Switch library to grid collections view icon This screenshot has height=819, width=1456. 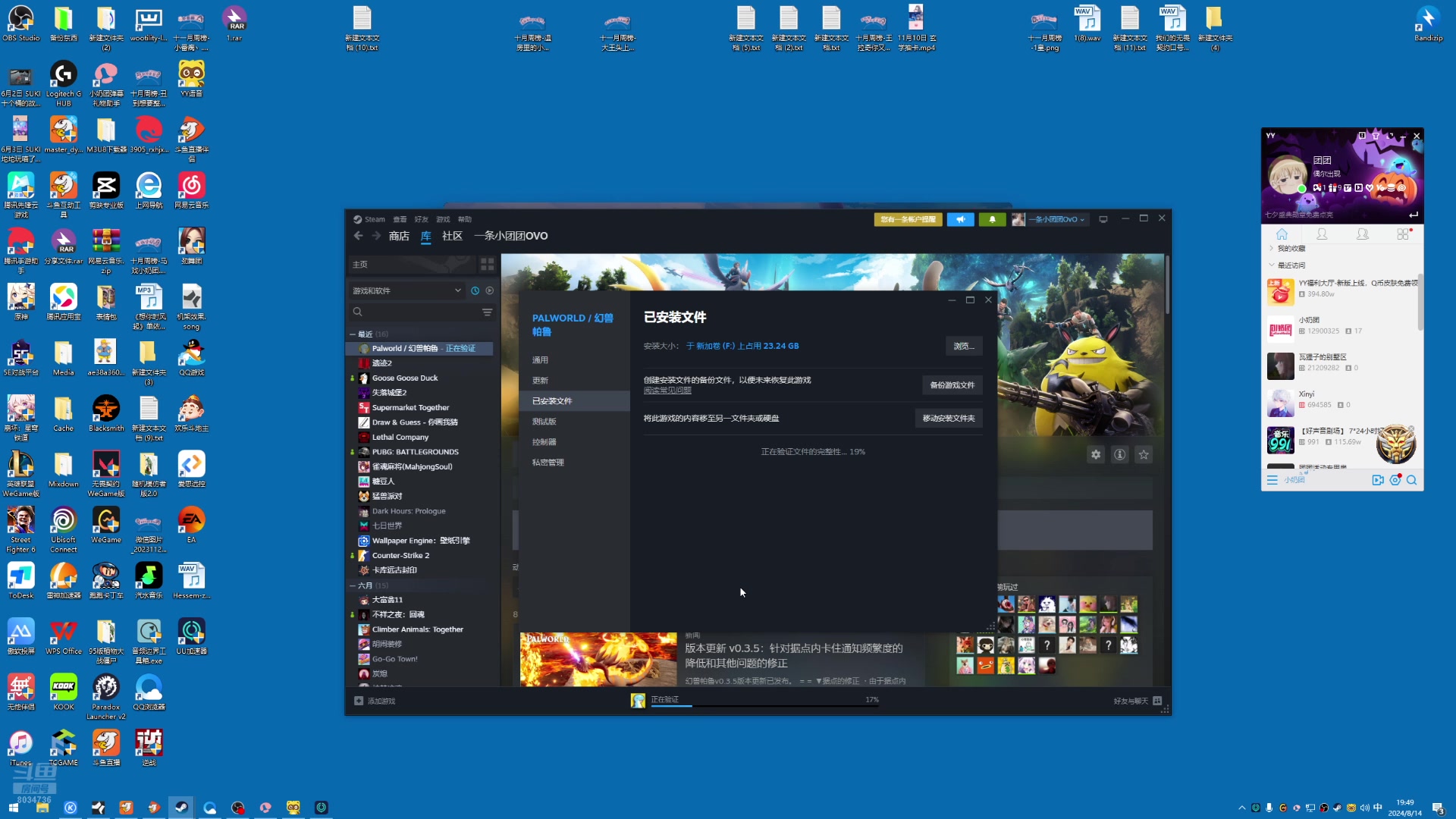pyautogui.click(x=488, y=264)
